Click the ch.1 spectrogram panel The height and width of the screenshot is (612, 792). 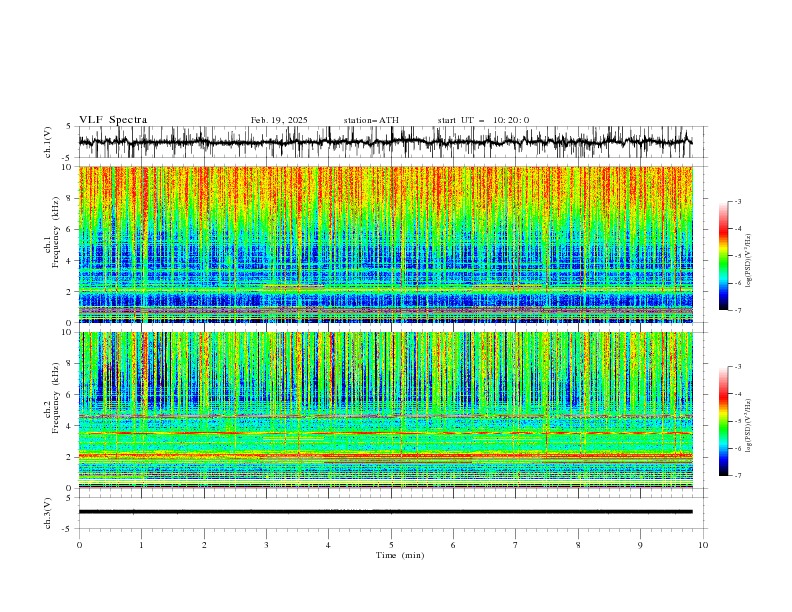386,244
